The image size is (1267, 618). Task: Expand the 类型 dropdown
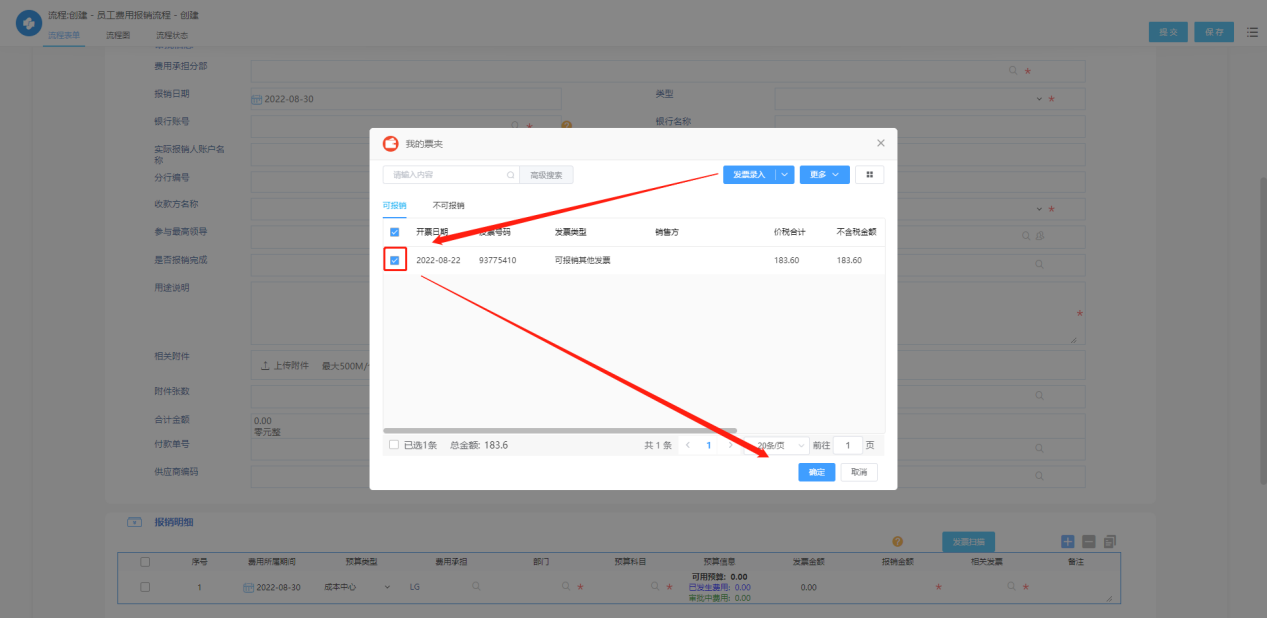pos(1039,99)
